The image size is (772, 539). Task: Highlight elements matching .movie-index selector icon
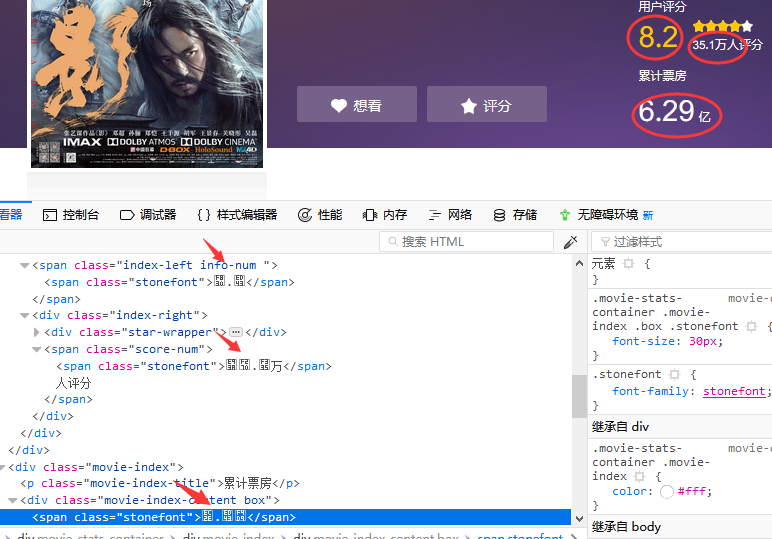[639, 476]
